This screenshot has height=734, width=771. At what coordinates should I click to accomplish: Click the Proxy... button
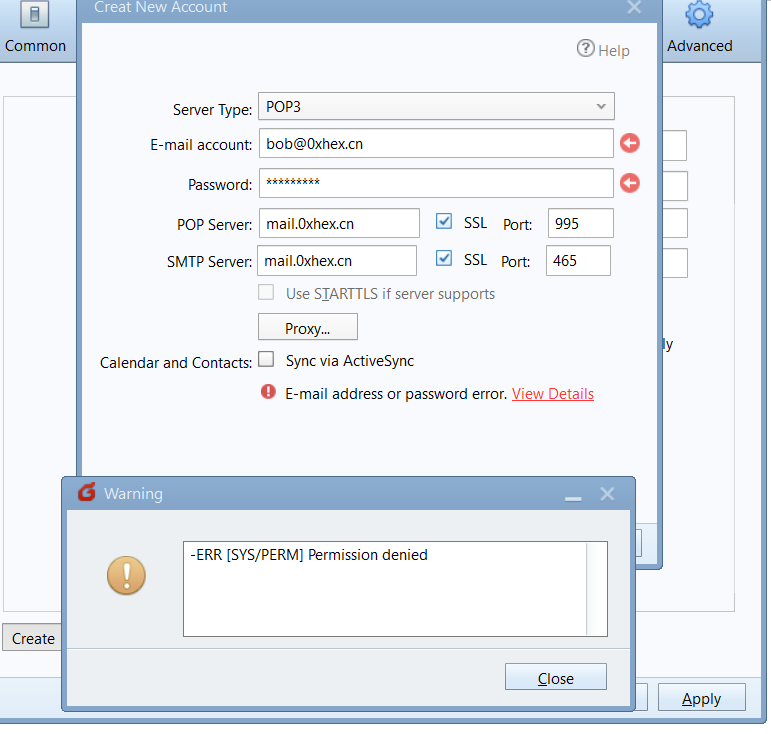pyautogui.click(x=307, y=328)
